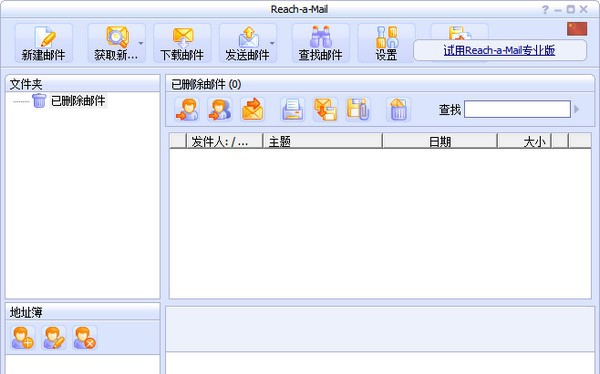Click the arrow button right of the search field
The height and width of the screenshot is (374, 600).
[x=577, y=109]
